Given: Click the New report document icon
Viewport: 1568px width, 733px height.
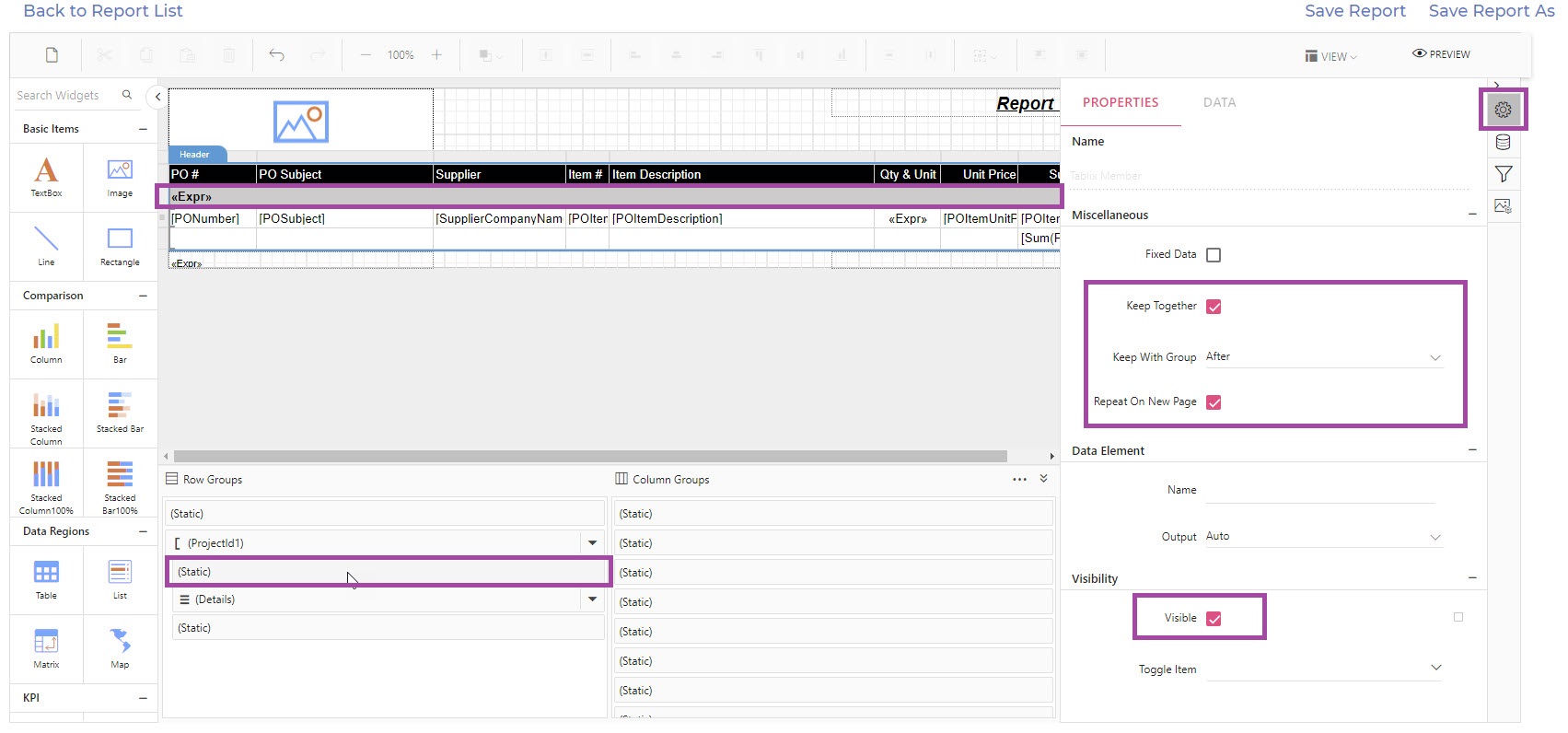Looking at the screenshot, I should 52,55.
